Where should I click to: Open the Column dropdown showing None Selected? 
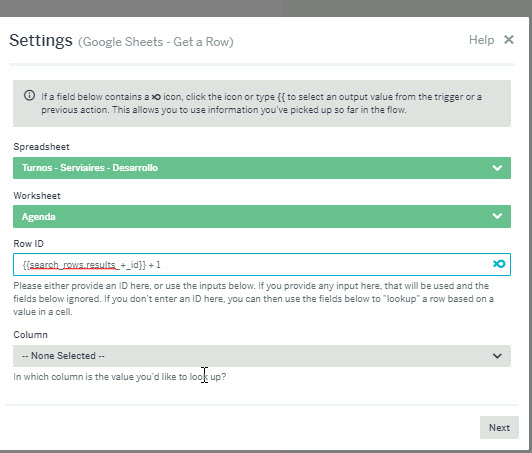point(262,356)
